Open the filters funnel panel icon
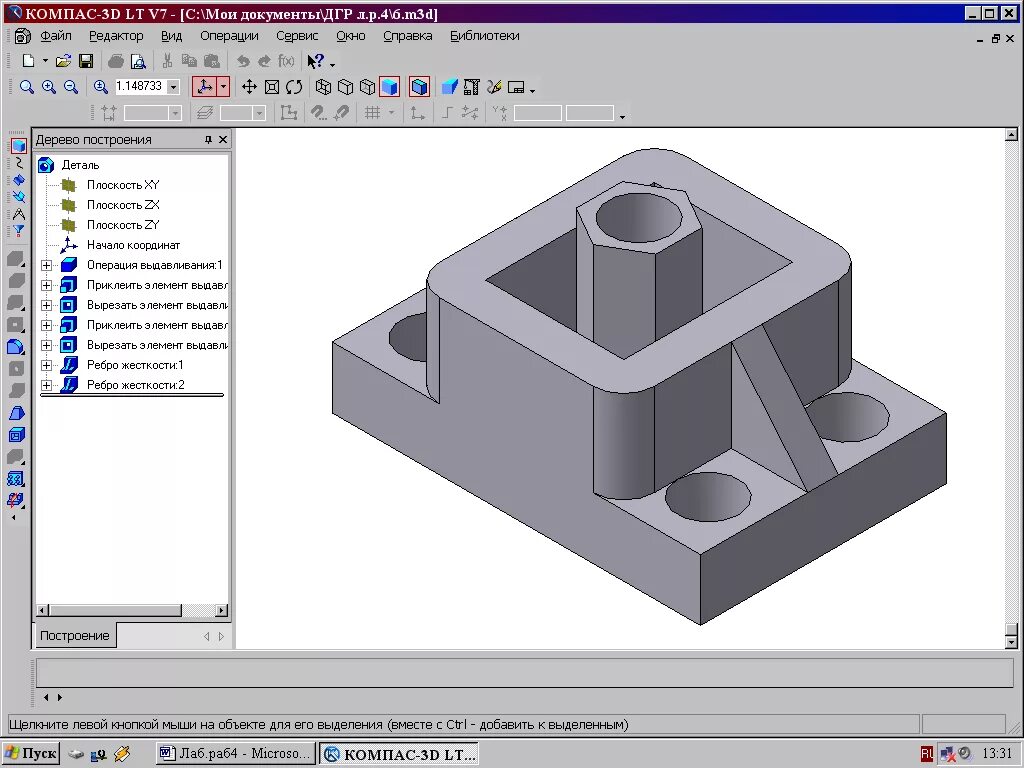The width and height of the screenshot is (1024, 768). pyautogui.click(x=18, y=231)
